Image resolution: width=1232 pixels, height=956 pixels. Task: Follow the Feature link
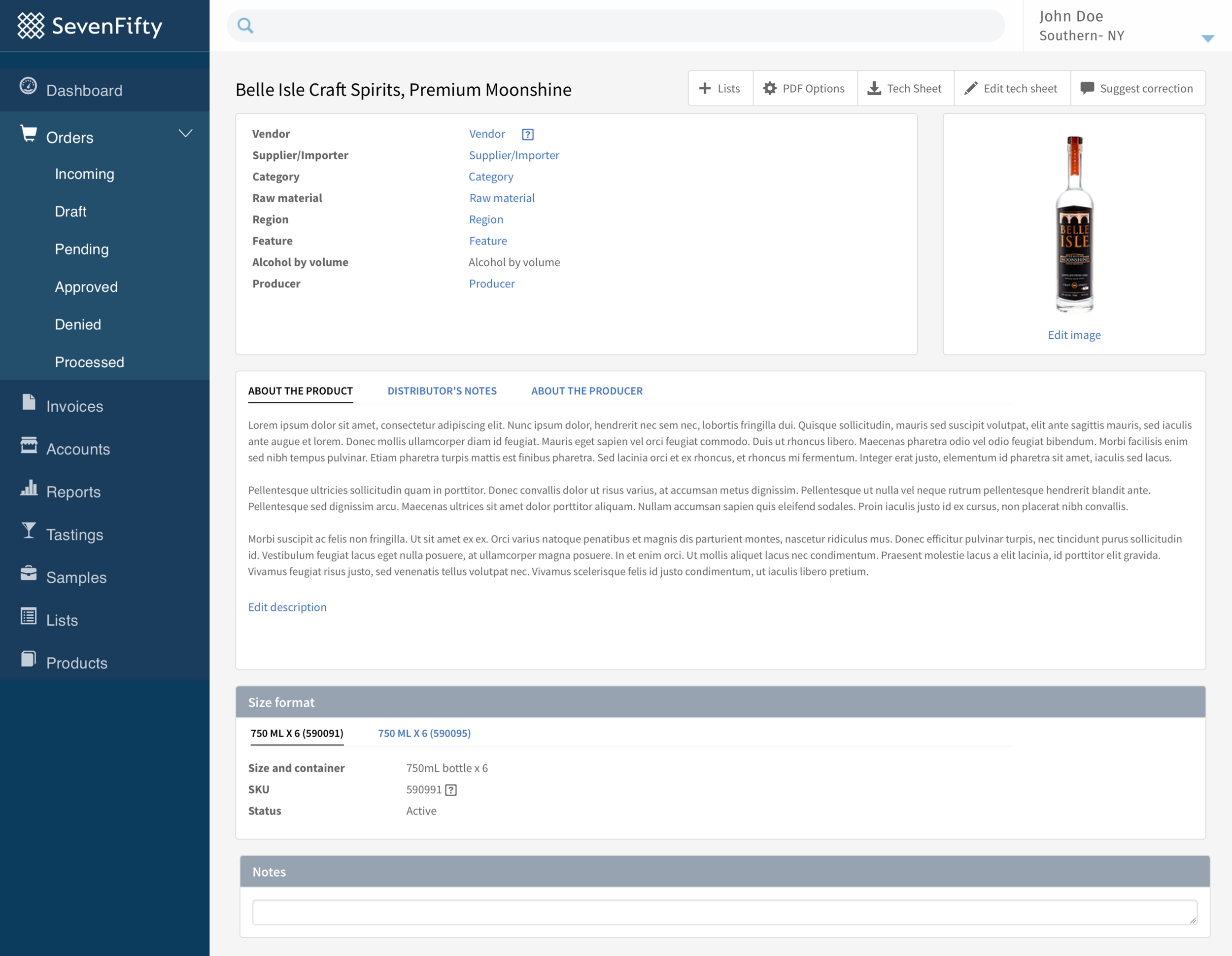[488, 241]
